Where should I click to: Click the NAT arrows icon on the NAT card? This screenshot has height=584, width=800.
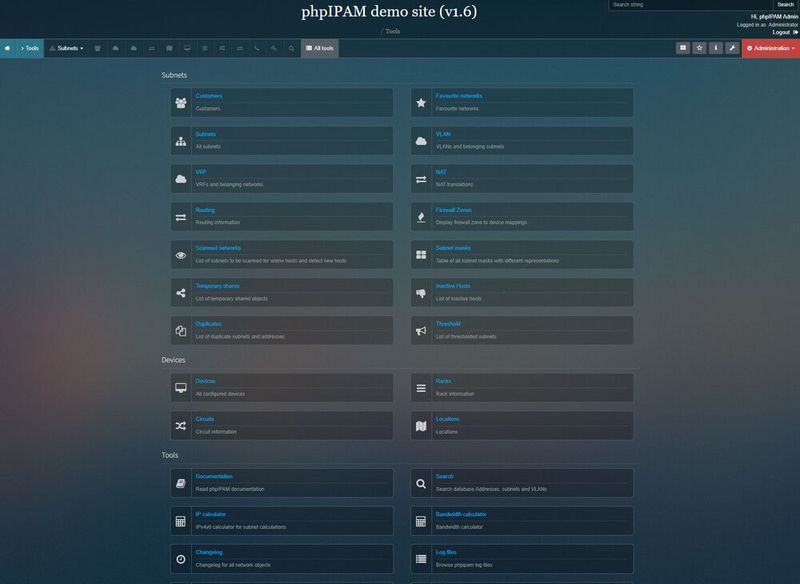(x=421, y=177)
